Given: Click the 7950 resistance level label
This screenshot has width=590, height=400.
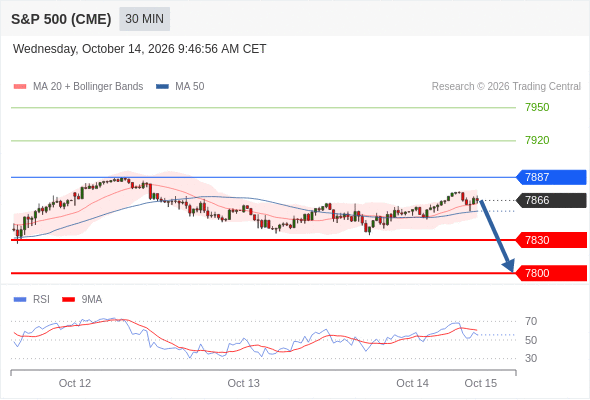Looking at the screenshot, I should [537, 107].
